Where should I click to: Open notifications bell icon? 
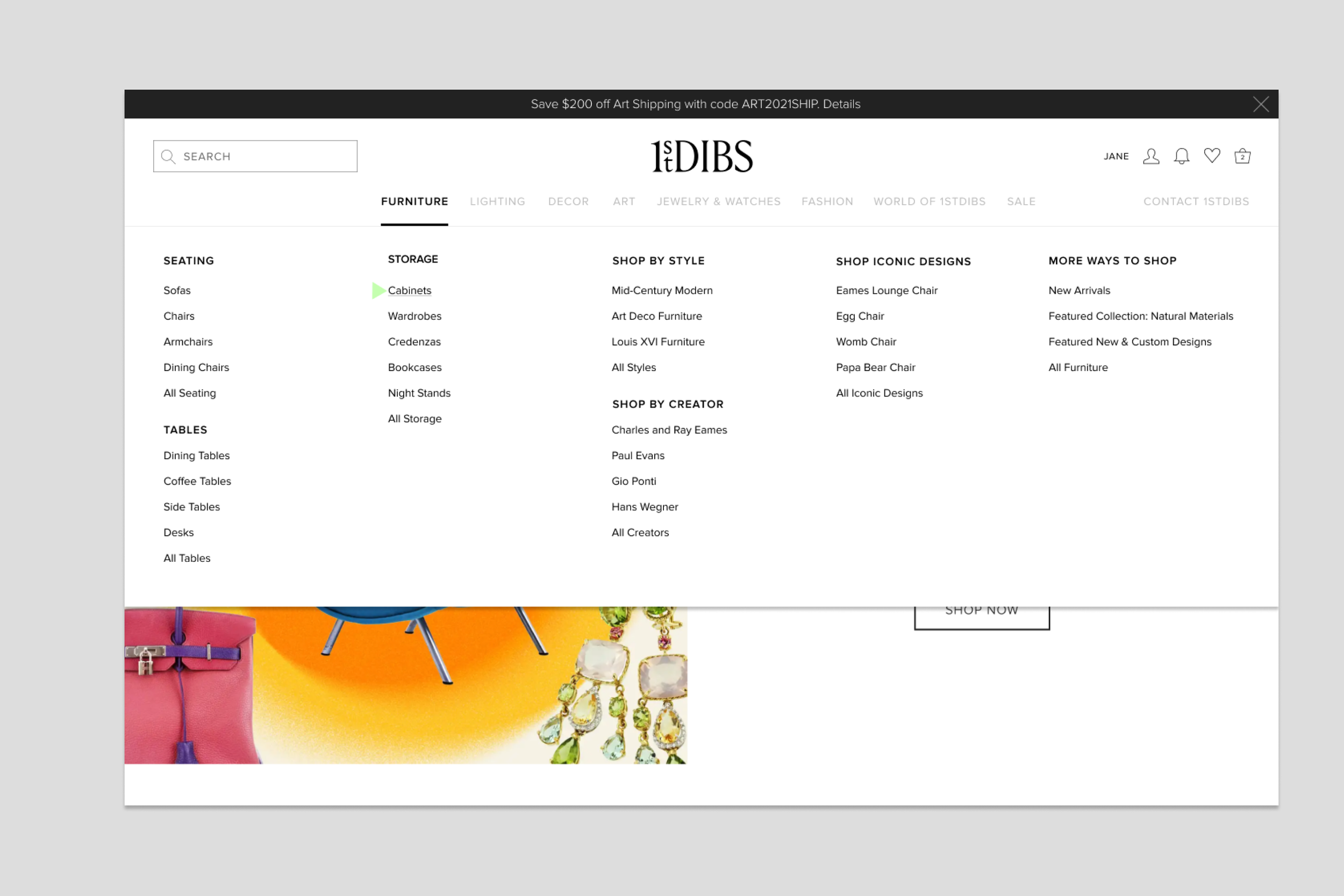pyautogui.click(x=1181, y=156)
